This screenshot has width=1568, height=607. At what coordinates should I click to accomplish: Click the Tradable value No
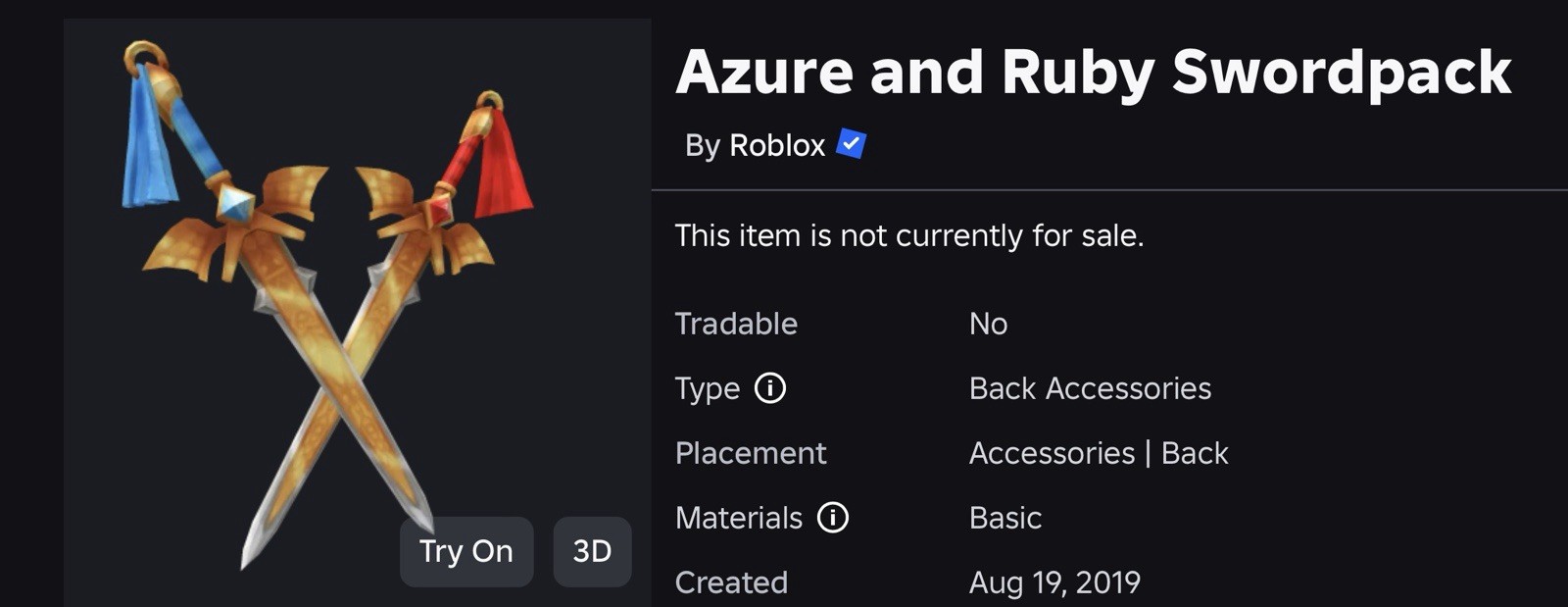tap(988, 324)
